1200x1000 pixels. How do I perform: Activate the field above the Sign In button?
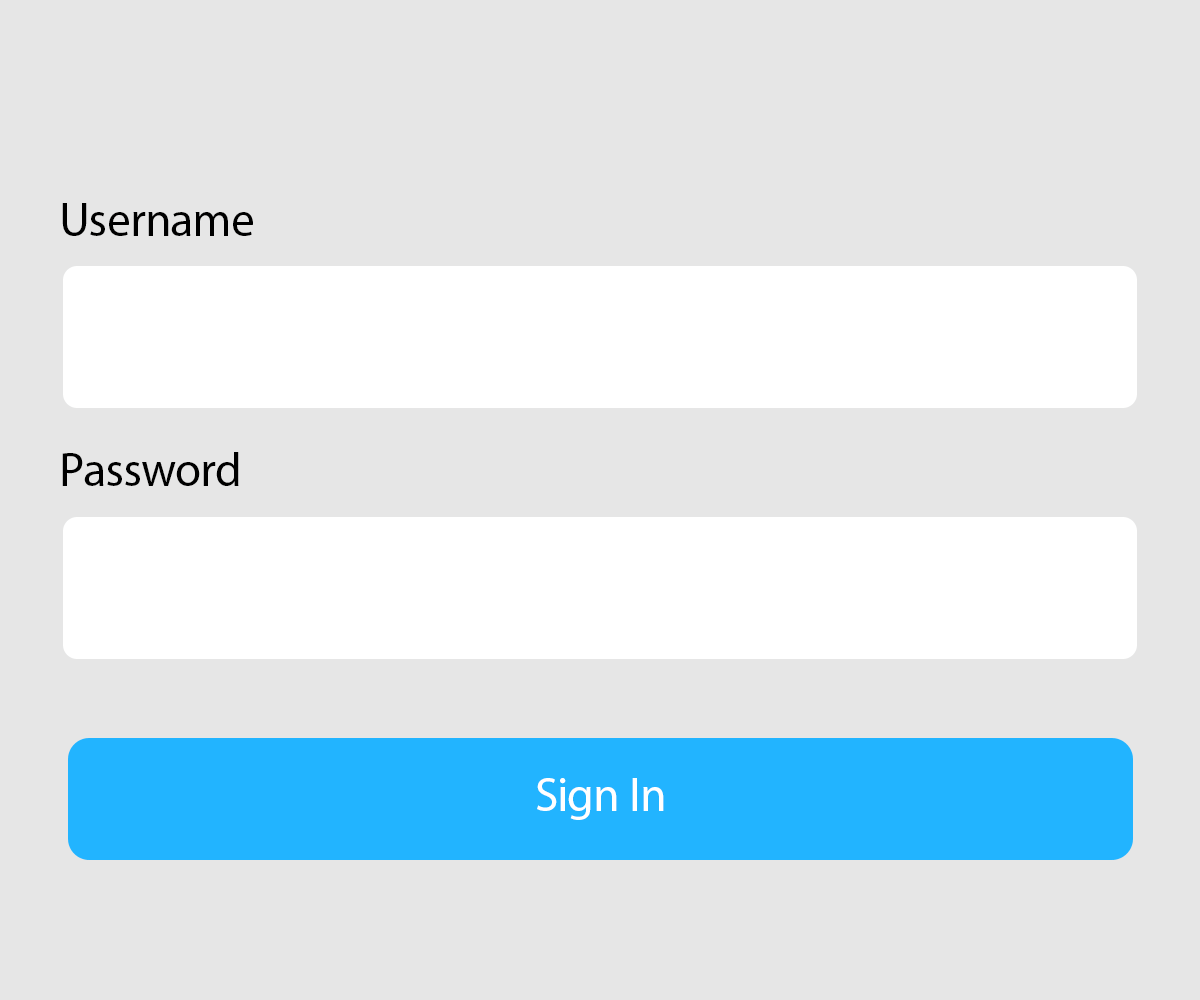coord(600,588)
